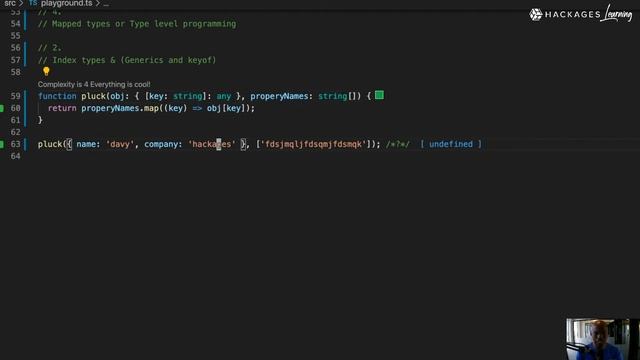Screen dimensions: 640x360
Task: Click the closing brace on line 61
Action: 40,120
